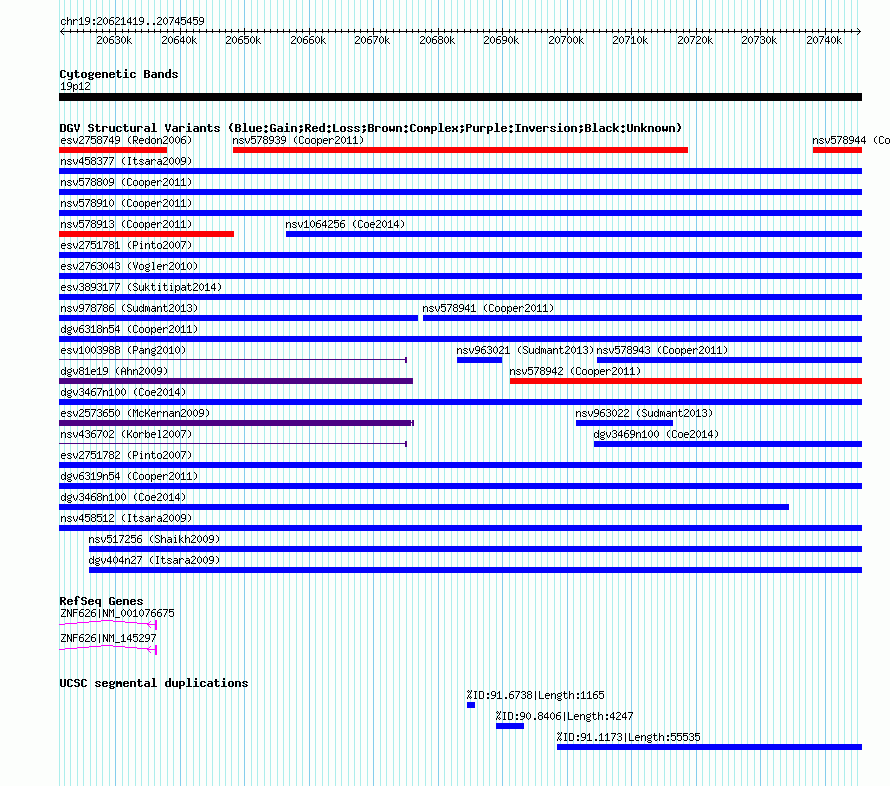Click dgv81e19 (Ahn2009) label
890x786 pixels.
(114, 371)
